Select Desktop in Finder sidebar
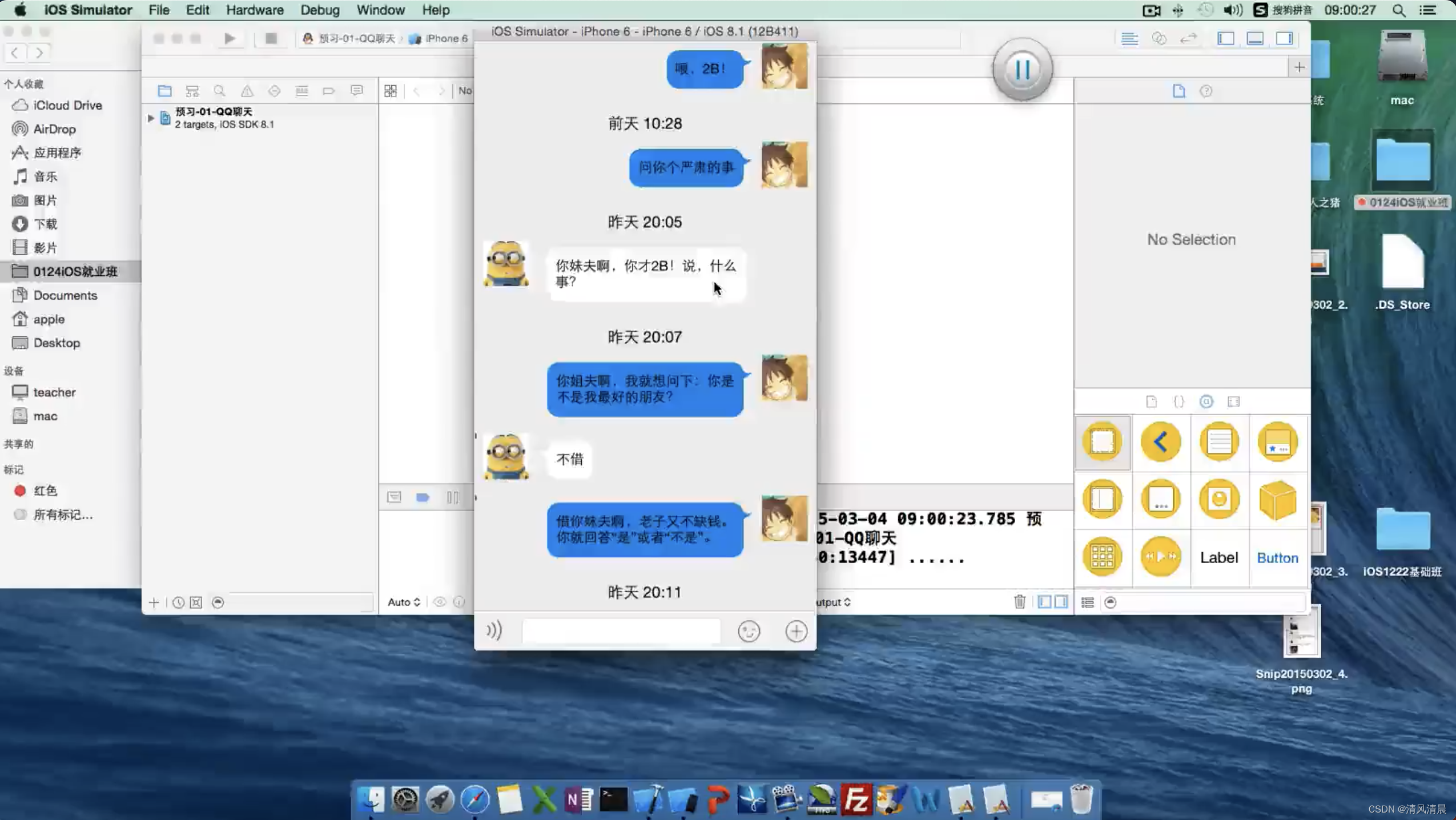 click(x=57, y=343)
